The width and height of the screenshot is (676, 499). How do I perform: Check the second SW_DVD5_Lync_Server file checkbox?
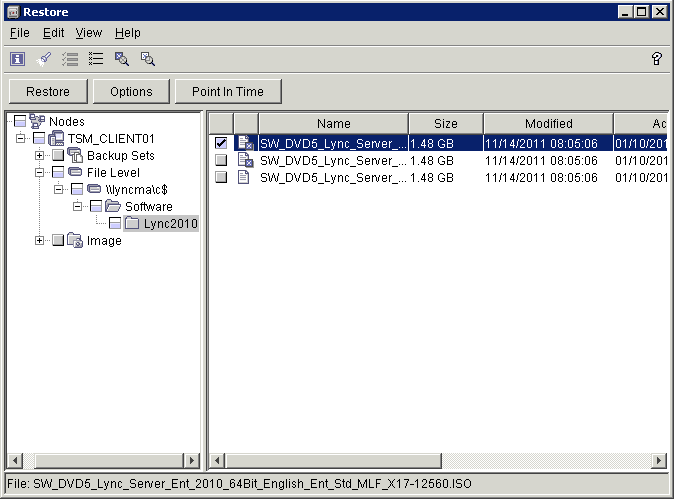[x=220, y=160]
